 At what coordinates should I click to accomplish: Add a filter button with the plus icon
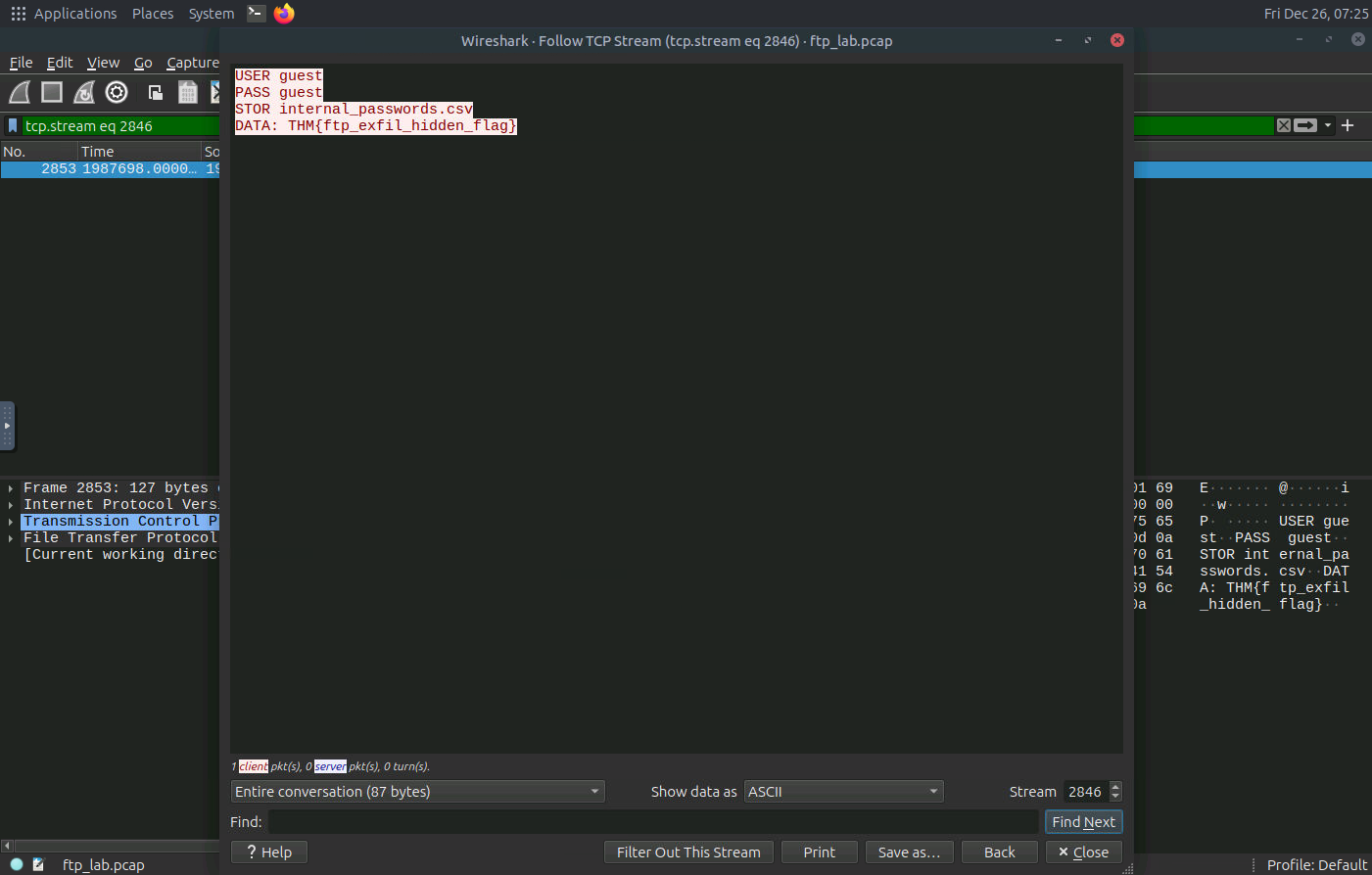1348,125
